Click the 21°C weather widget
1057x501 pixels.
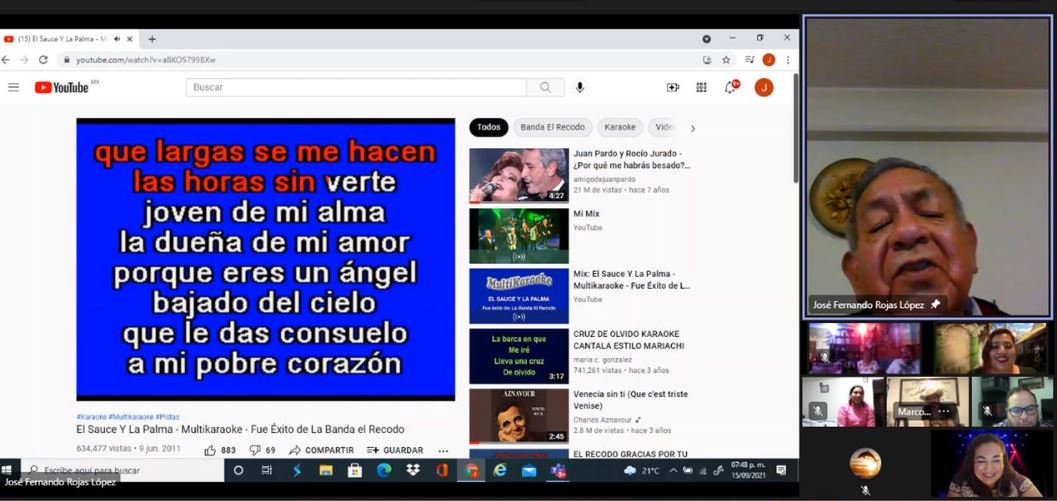point(641,471)
